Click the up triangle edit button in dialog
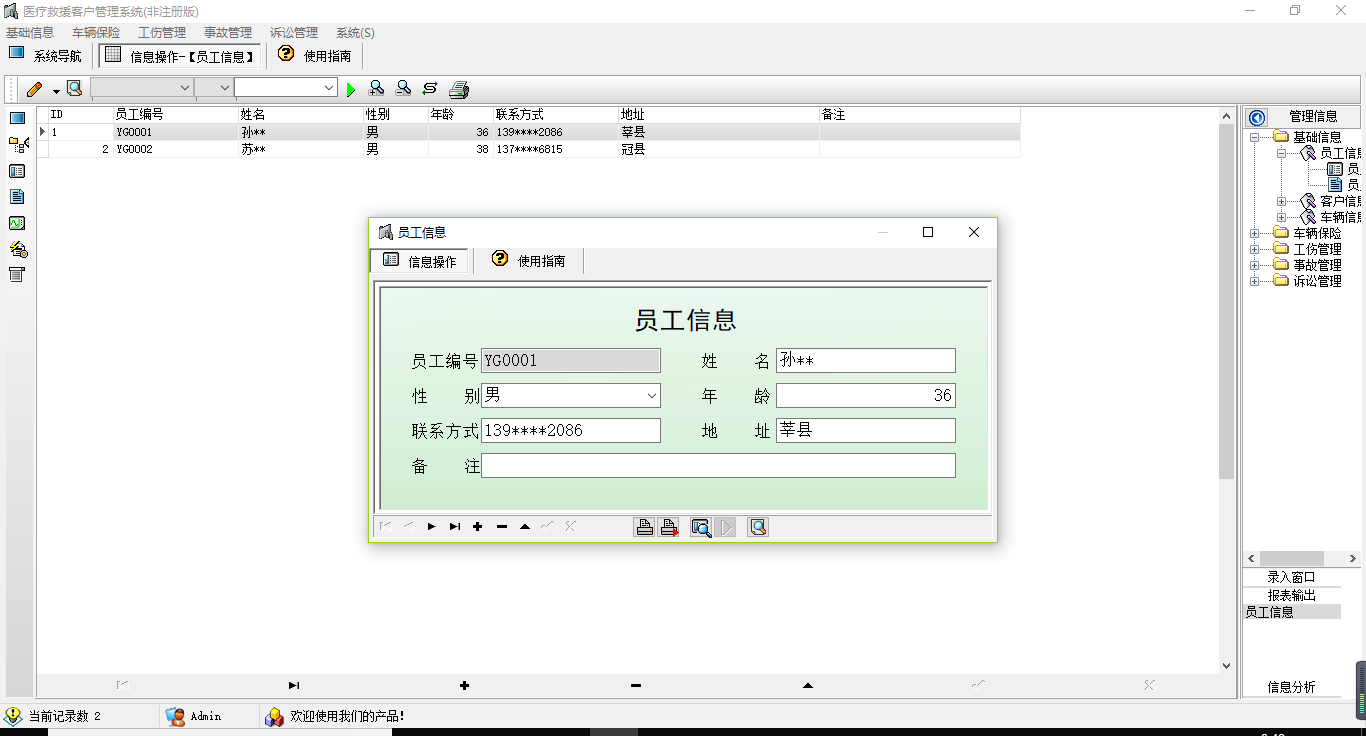 click(x=525, y=527)
